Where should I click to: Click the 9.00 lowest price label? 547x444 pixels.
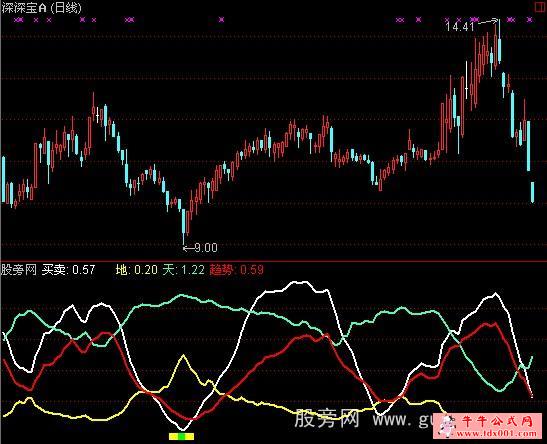click(206, 248)
